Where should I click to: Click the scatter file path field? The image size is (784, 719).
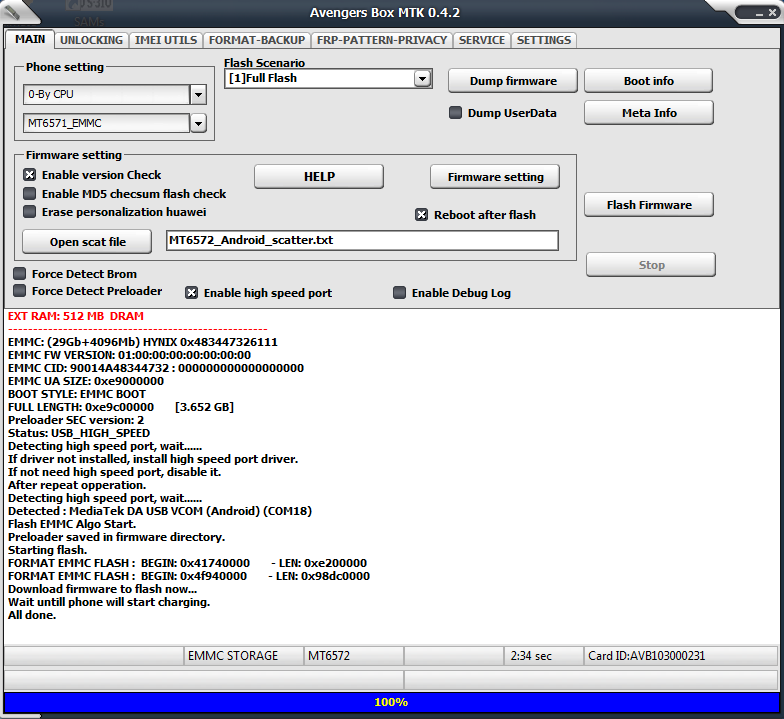tap(362, 240)
